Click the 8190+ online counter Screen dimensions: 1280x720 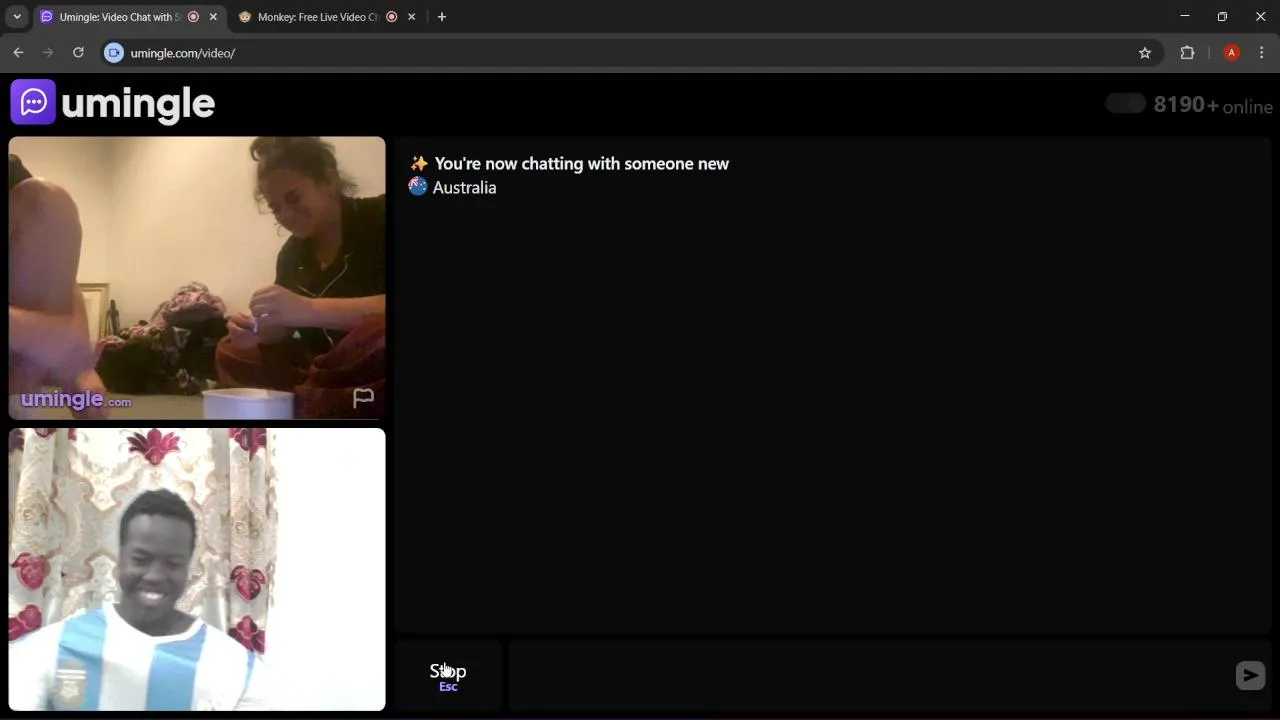point(1213,105)
